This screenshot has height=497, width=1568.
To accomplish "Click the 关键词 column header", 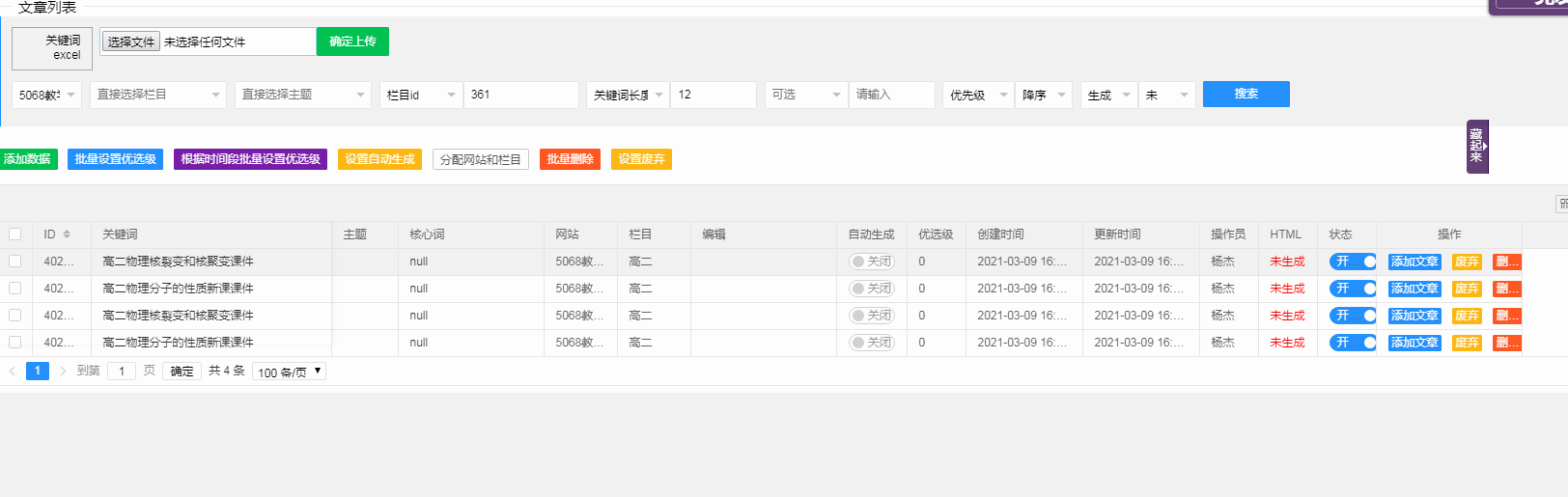I will pyautogui.click(x=120, y=235).
